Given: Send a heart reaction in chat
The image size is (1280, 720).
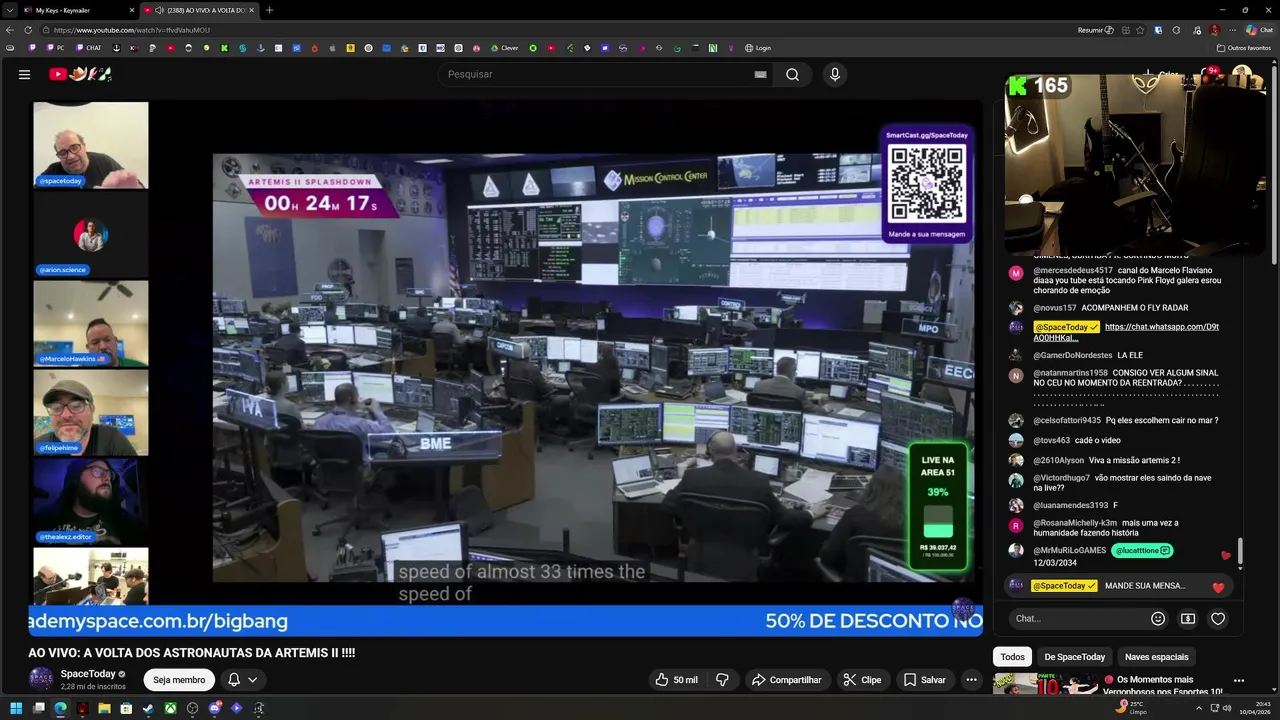Looking at the screenshot, I should tap(1218, 619).
